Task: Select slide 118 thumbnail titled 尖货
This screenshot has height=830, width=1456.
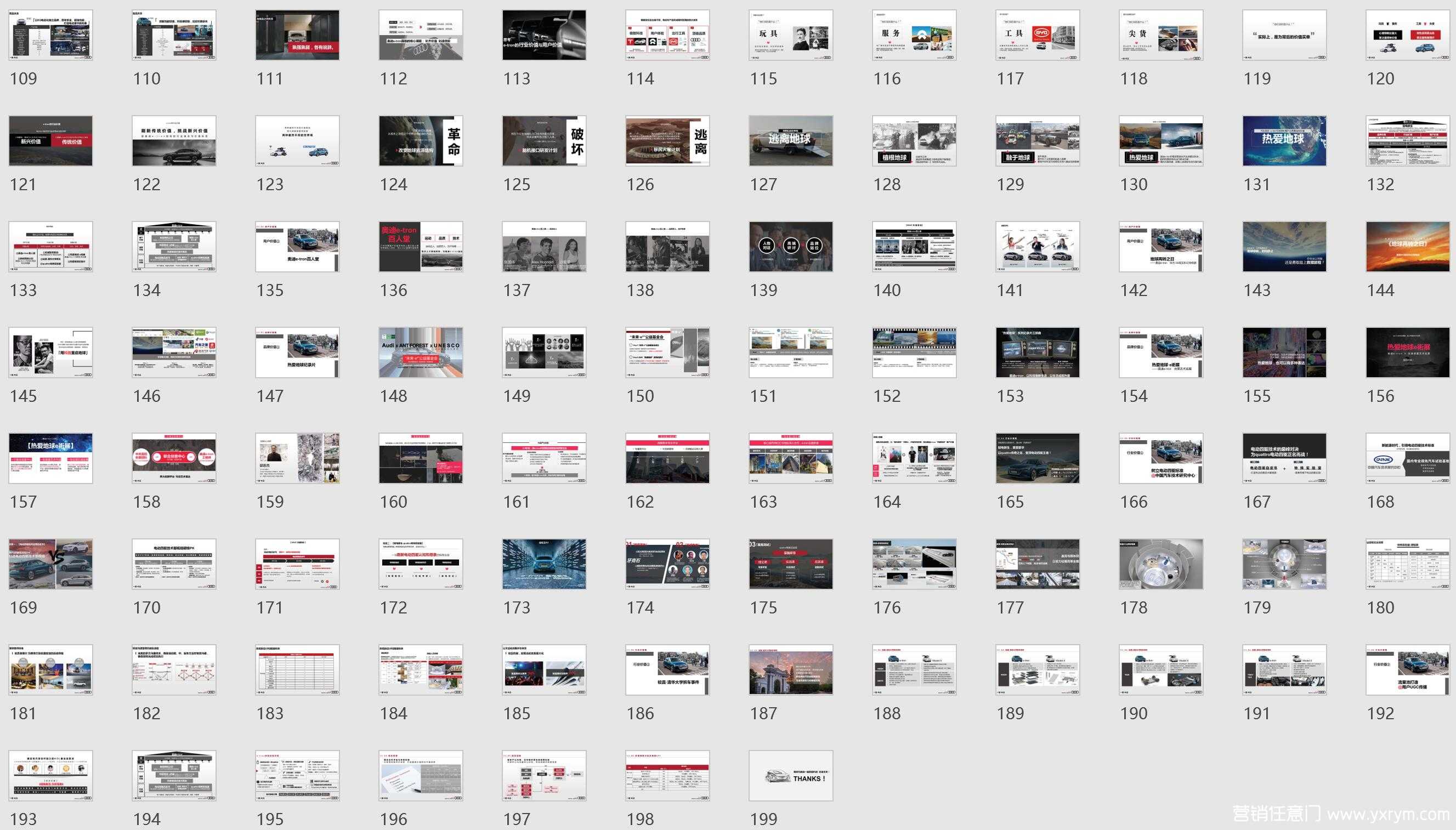Action: 1162,35
